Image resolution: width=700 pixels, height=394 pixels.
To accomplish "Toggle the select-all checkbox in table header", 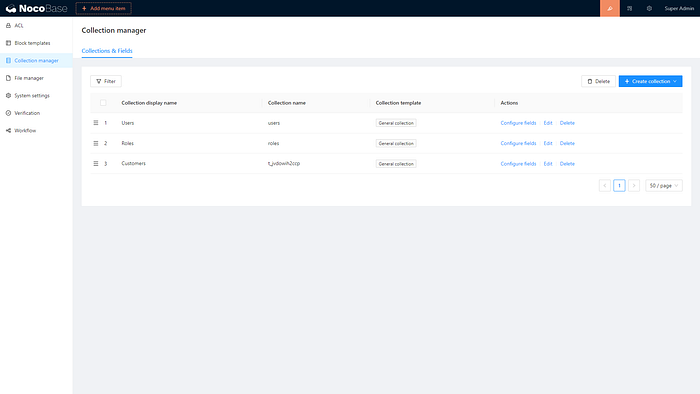I will [x=103, y=103].
